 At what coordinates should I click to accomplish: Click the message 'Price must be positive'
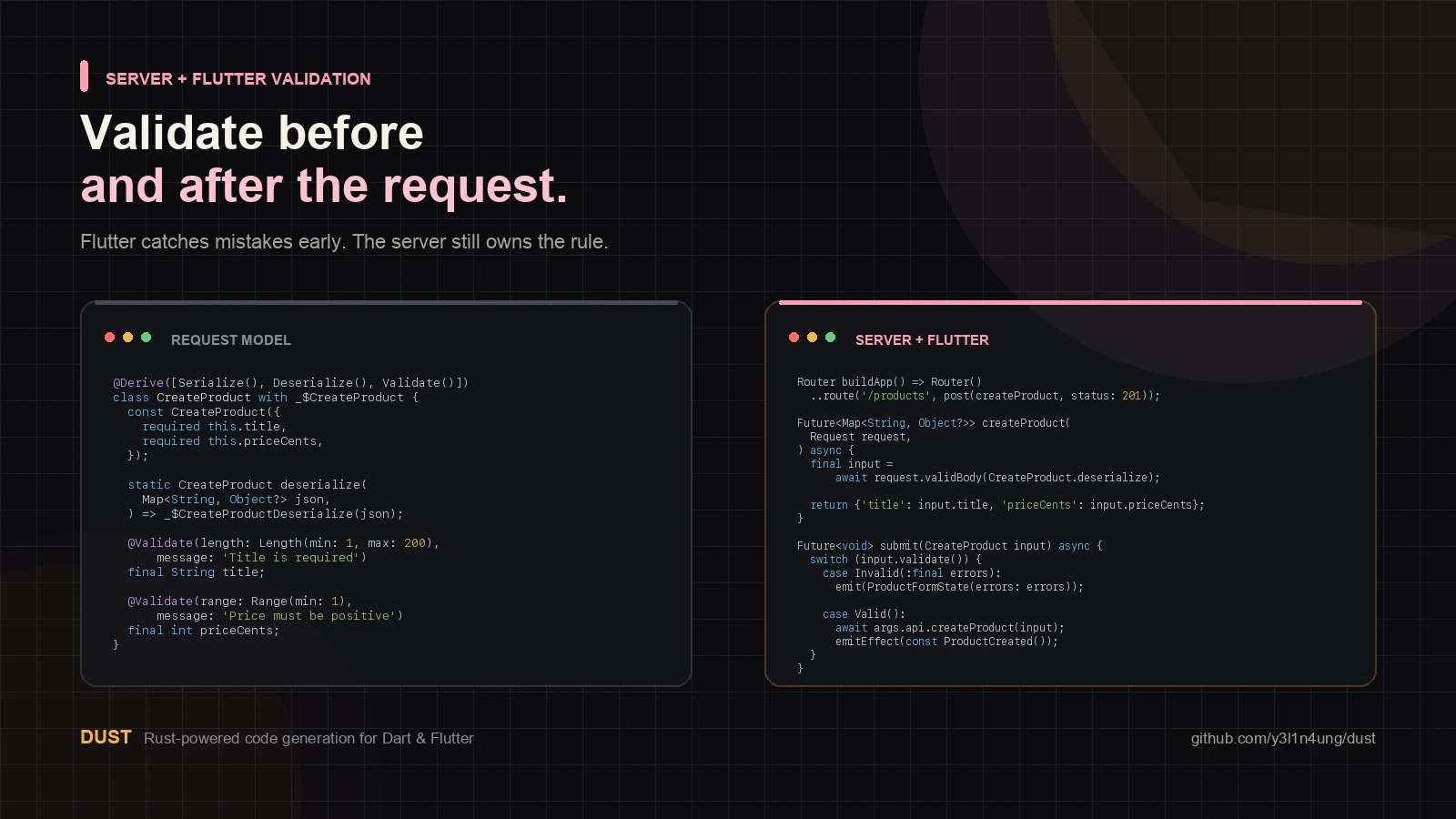pos(279,616)
